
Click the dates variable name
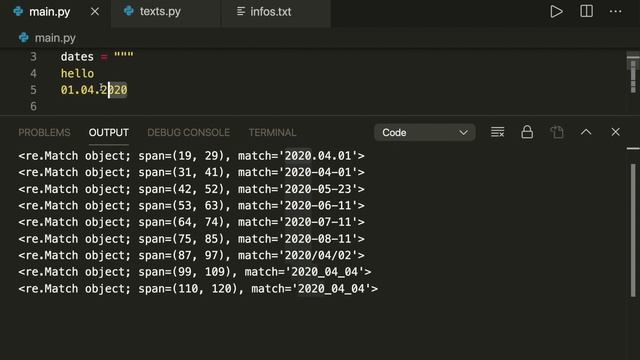click(77, 57)
